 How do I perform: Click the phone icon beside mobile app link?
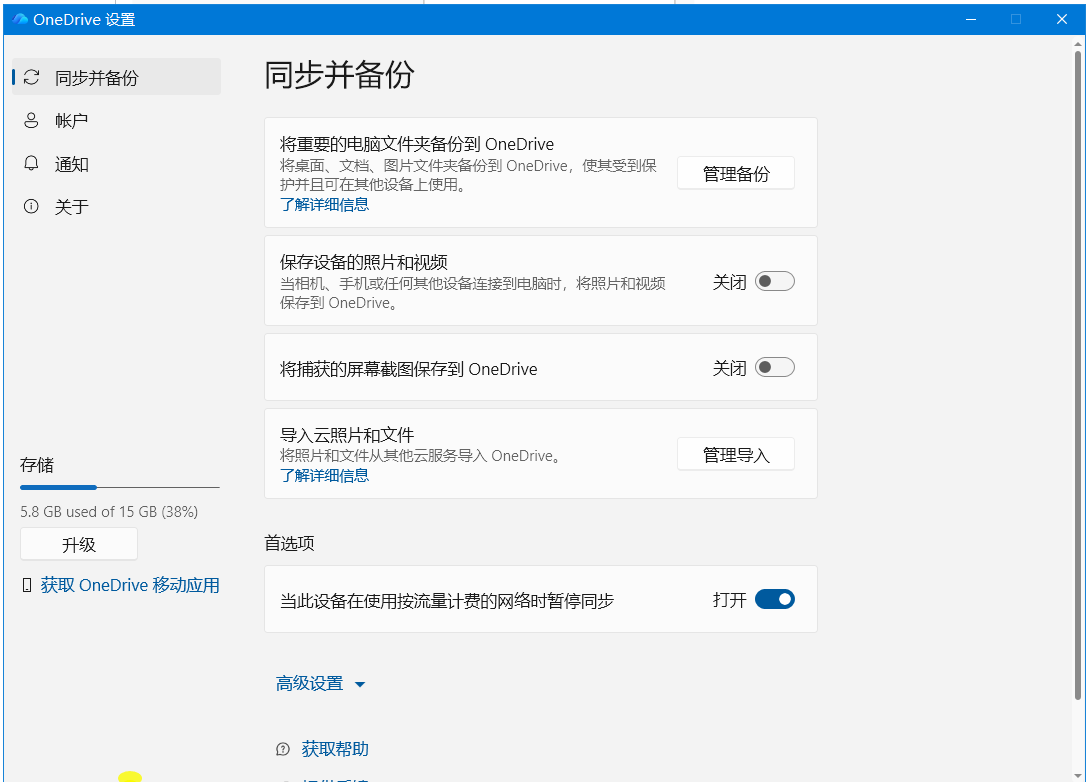tap(27, 585)
